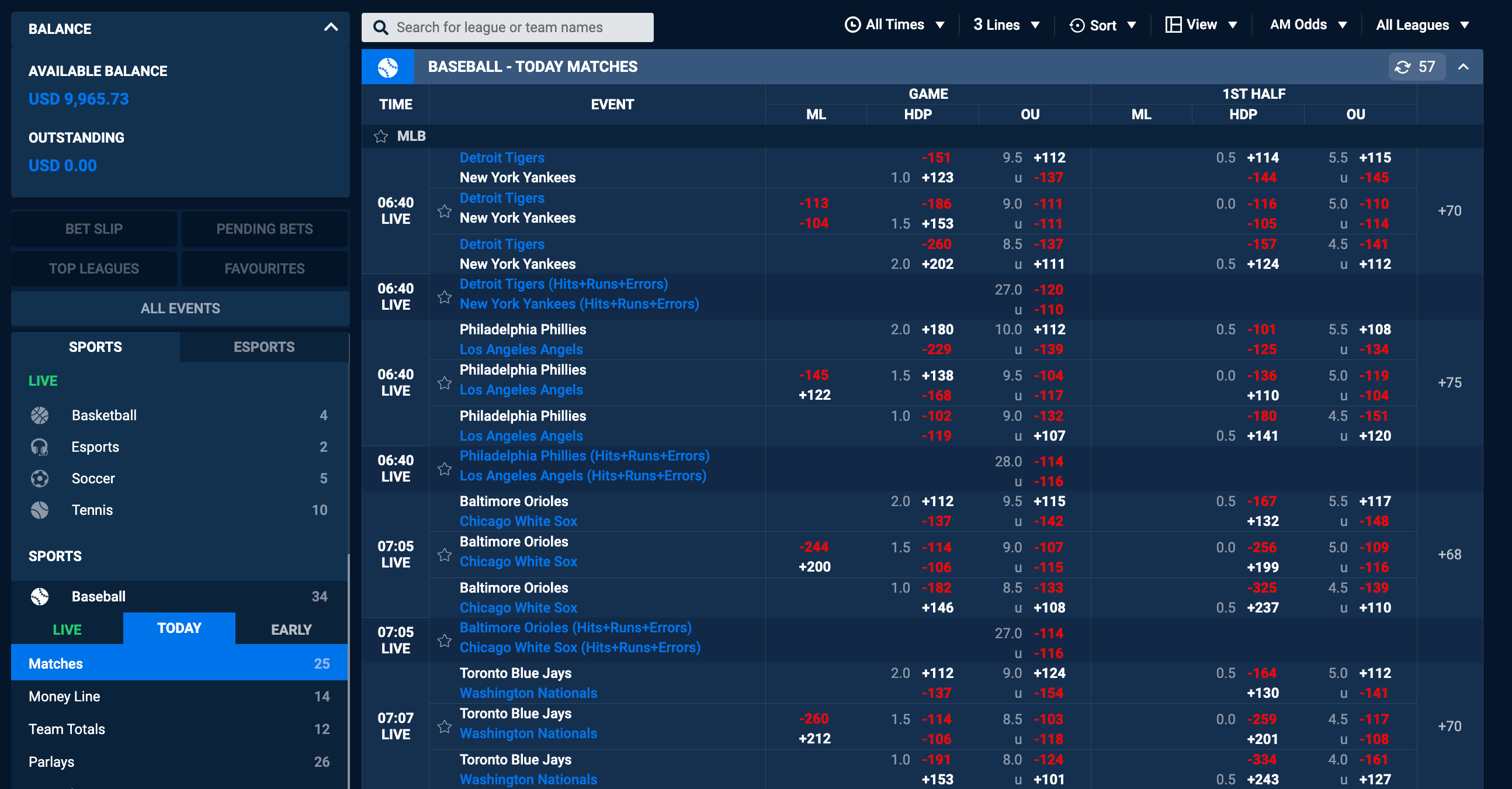Select the Parlays market row
Viewport: 1512px width, 789px height.
[x=179, y=763]
